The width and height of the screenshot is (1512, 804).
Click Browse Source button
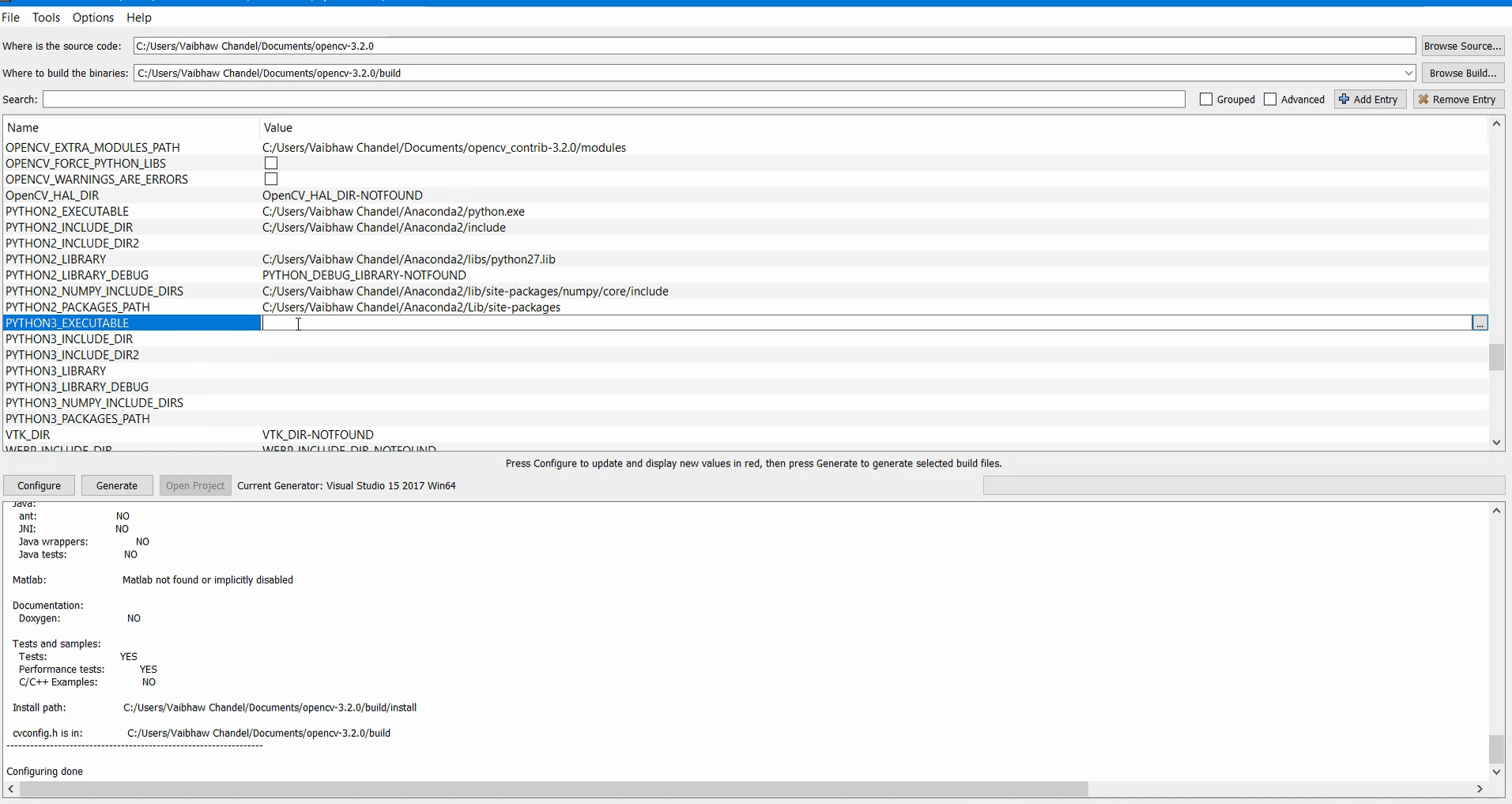[x=1462, y=46]
